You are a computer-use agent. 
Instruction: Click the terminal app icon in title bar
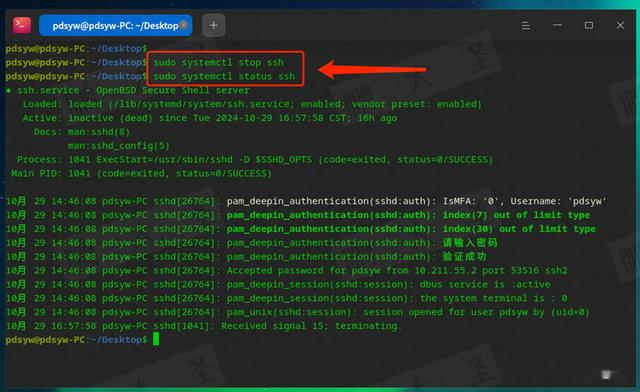point(22,25)
